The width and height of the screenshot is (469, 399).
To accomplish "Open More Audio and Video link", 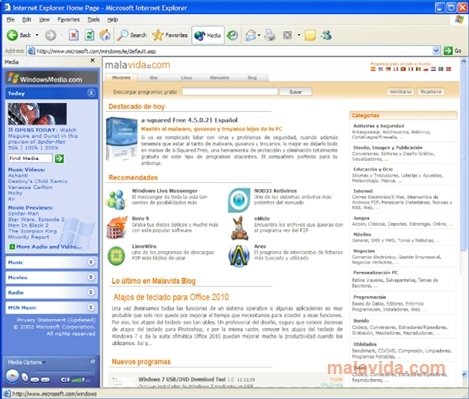I will [x=49, y=247].
